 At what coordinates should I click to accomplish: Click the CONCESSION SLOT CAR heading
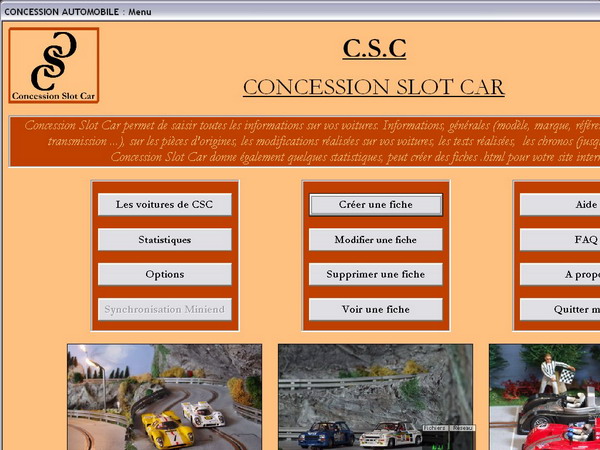(x=373, y=87)
